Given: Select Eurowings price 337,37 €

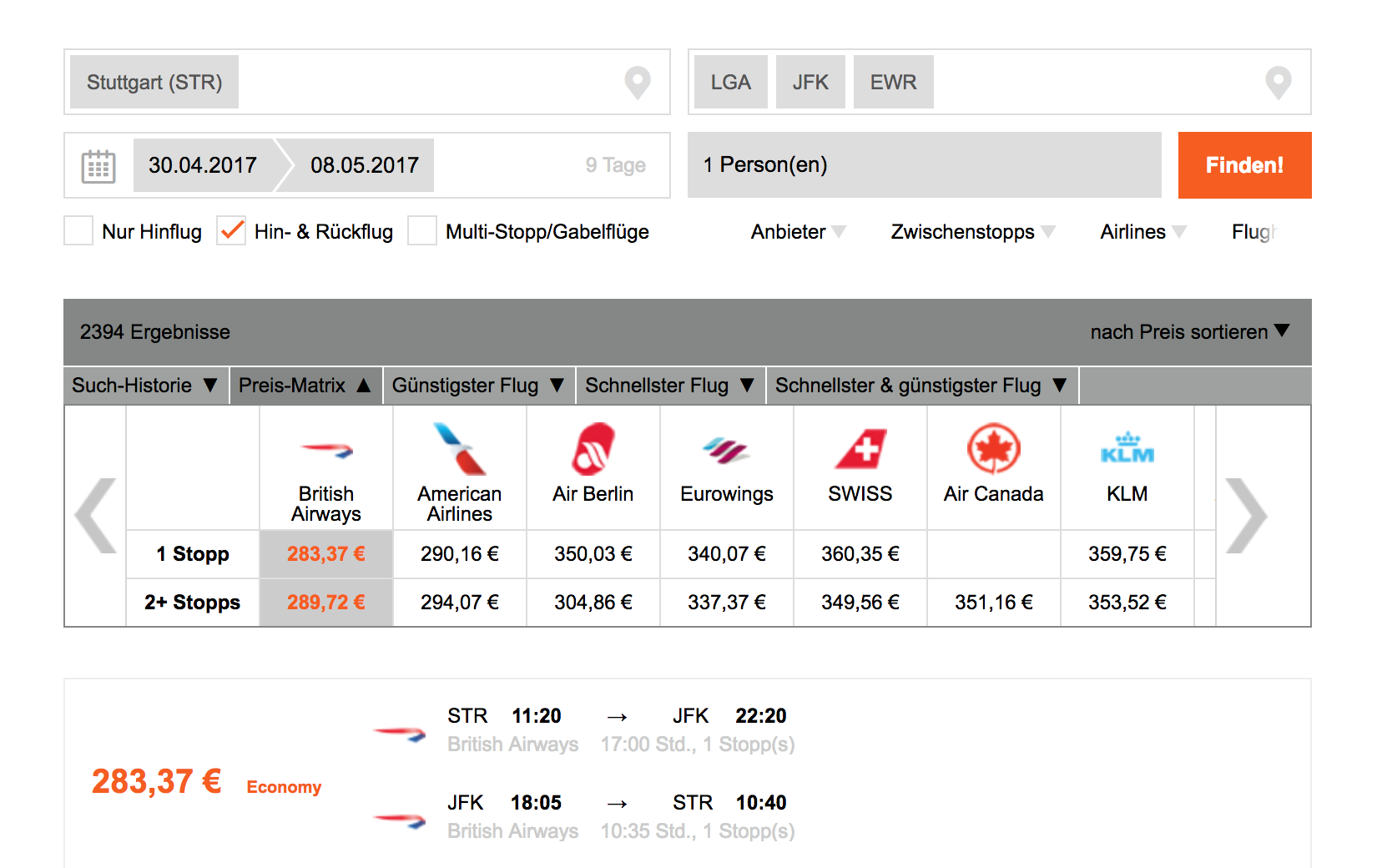Looking at the screenshot, I should coord(727,603).
